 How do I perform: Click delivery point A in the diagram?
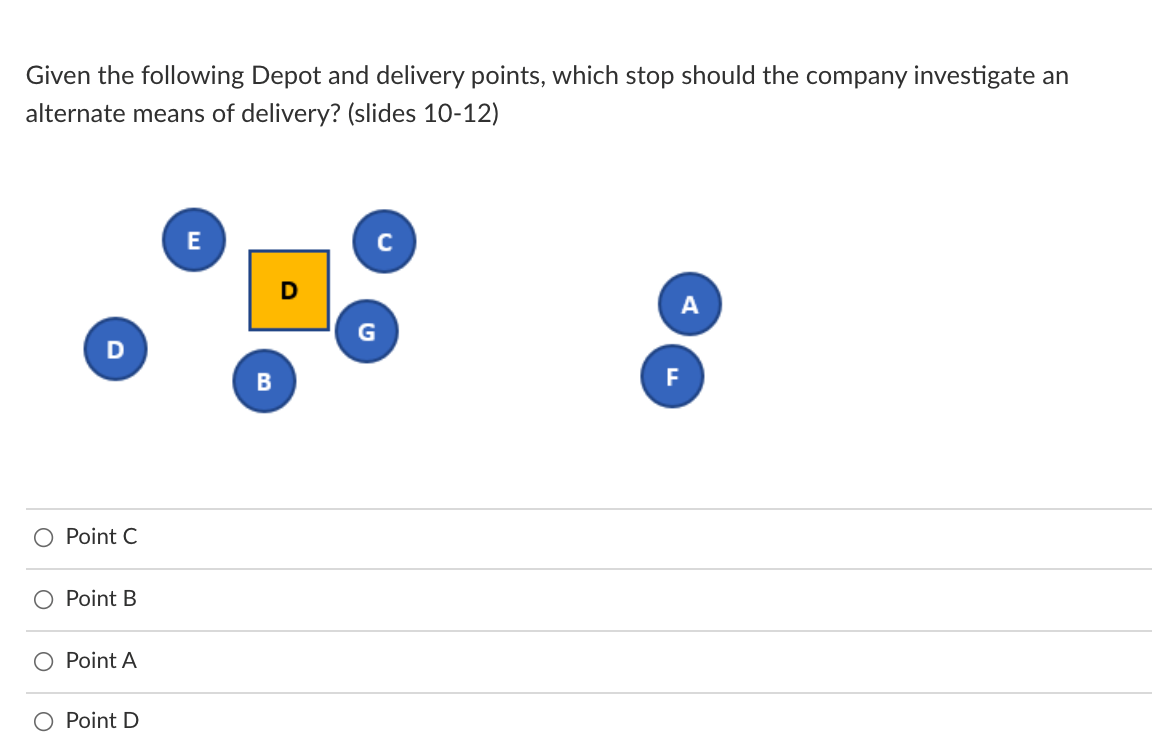689,304
